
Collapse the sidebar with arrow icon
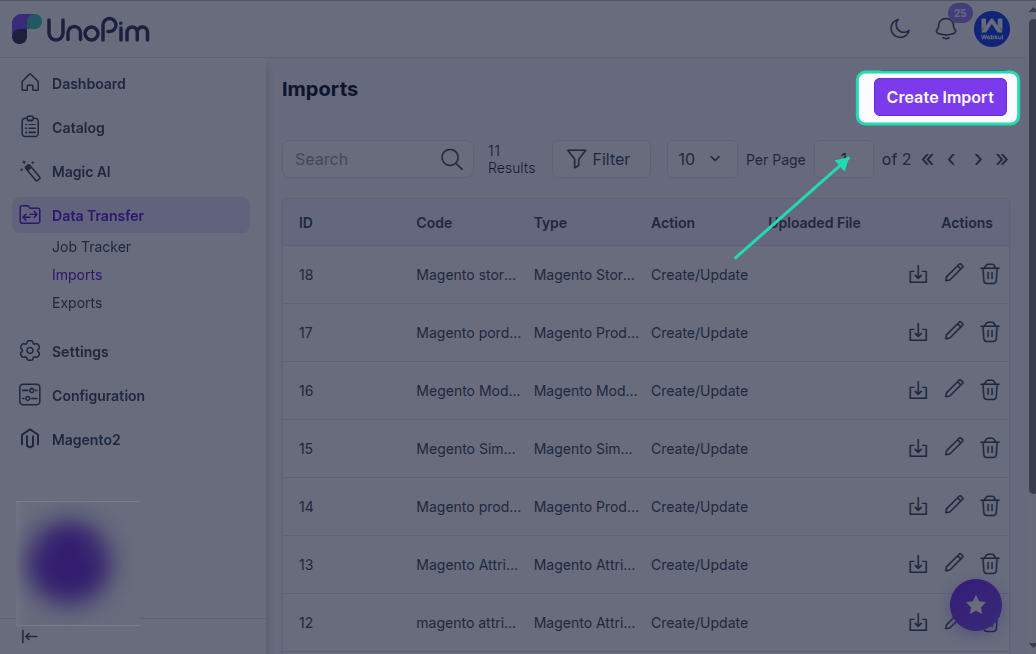pyautogui.click(x=29, y=637)
